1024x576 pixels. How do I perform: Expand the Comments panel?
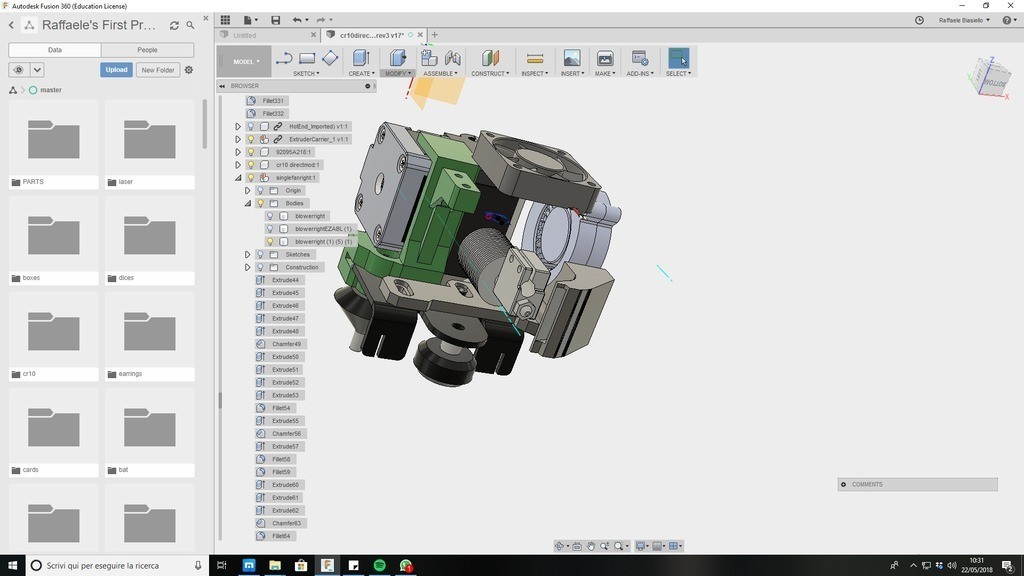click(844, 485)
